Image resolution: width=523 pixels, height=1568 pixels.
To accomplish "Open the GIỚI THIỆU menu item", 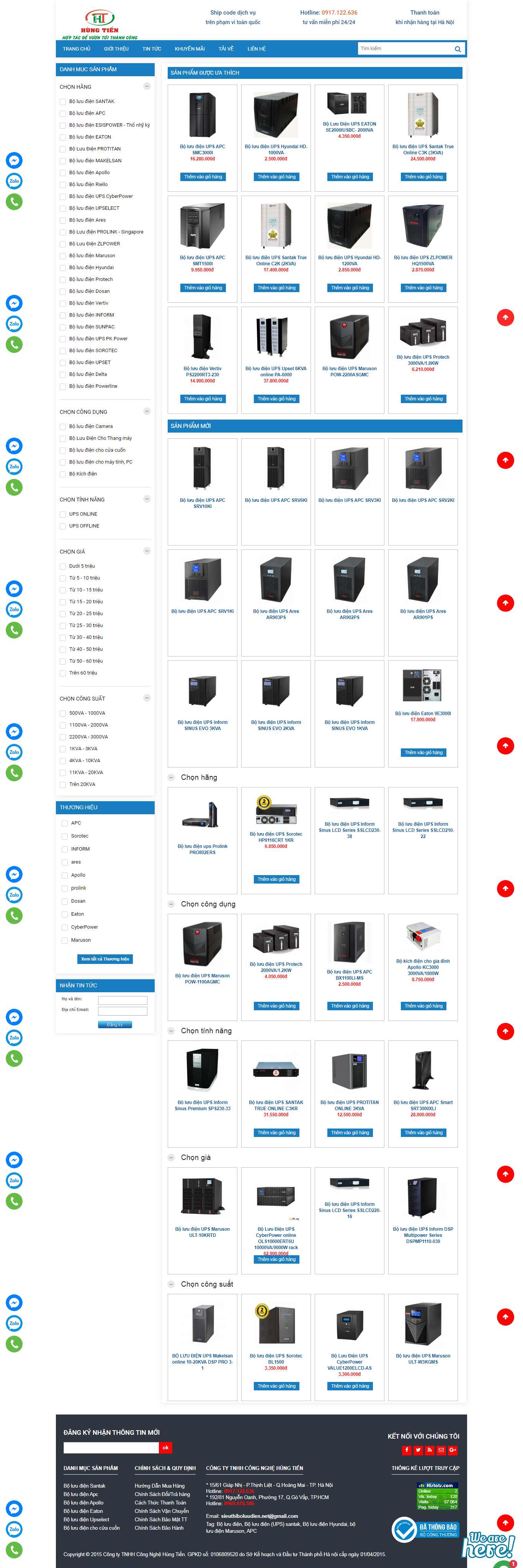I will point(116,49).
